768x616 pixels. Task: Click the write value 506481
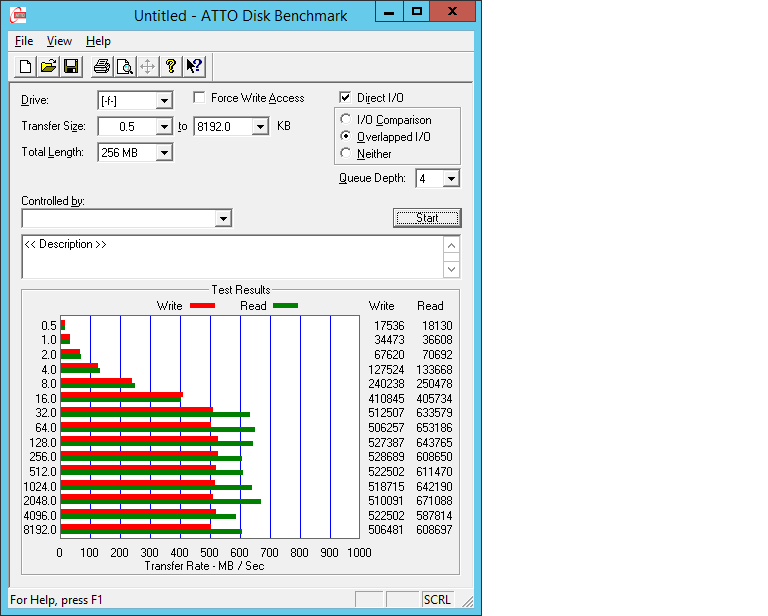click(386, 529)
